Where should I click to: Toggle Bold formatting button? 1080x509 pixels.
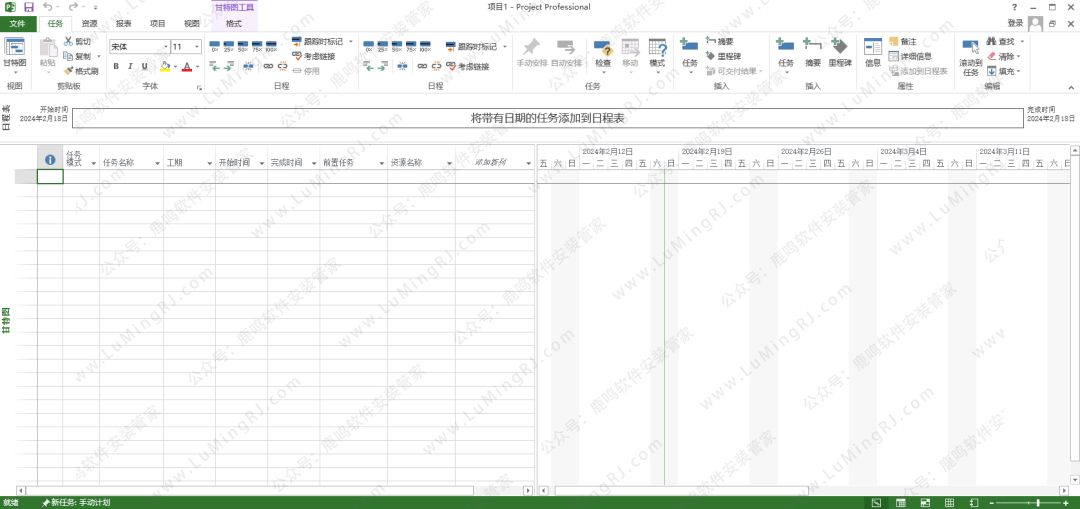116,67
